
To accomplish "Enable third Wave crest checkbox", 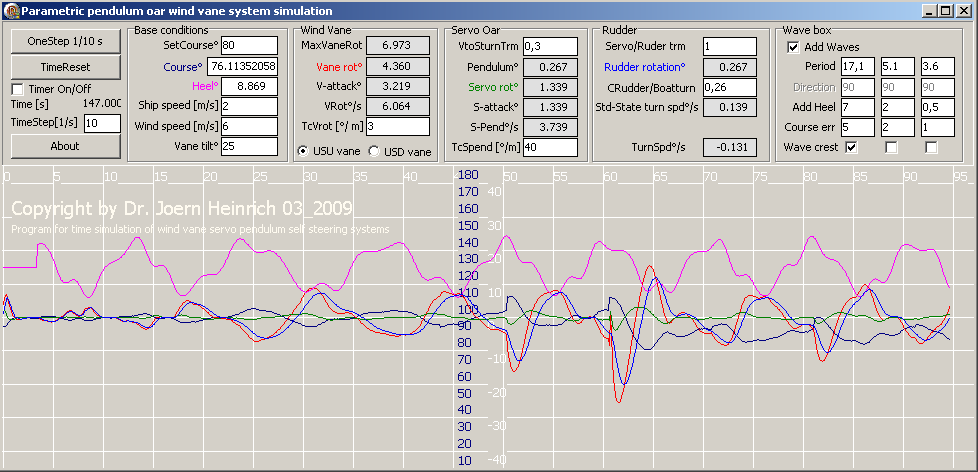I will (x=931, y=147).
